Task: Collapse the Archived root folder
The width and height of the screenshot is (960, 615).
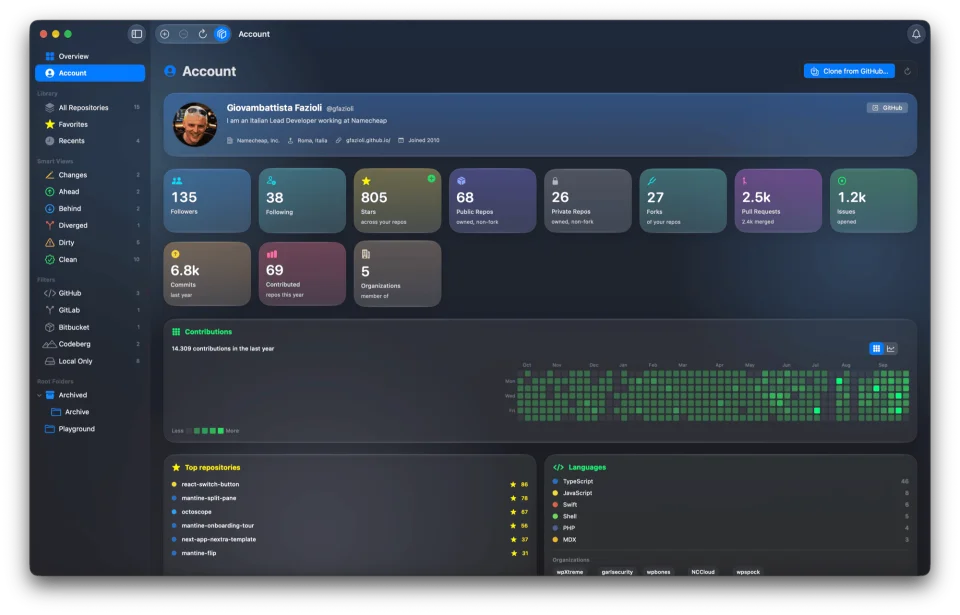Action: click(39, 395)
